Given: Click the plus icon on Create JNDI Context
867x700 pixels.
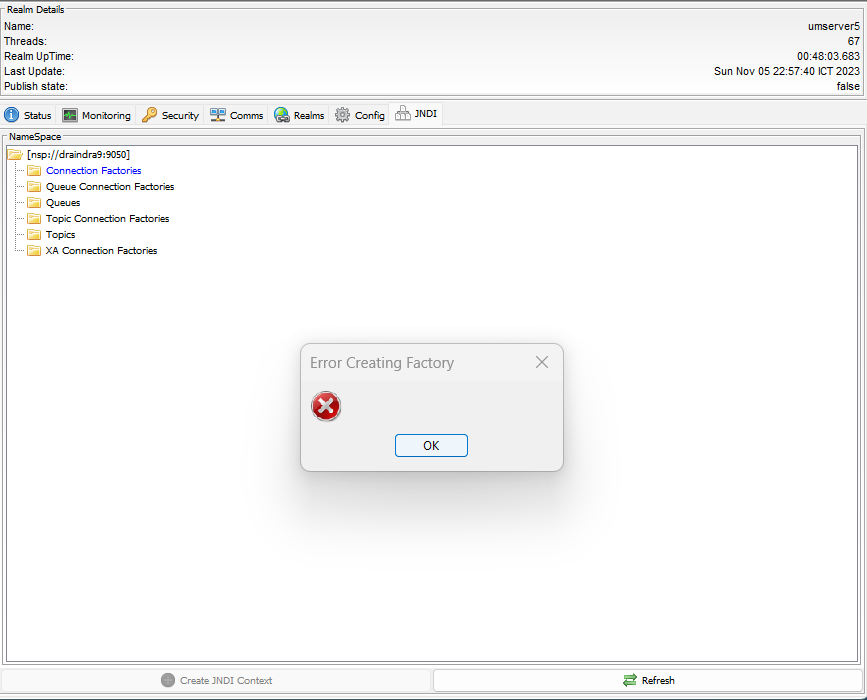Looking at the screenshot, I should [x=168, y=680].
